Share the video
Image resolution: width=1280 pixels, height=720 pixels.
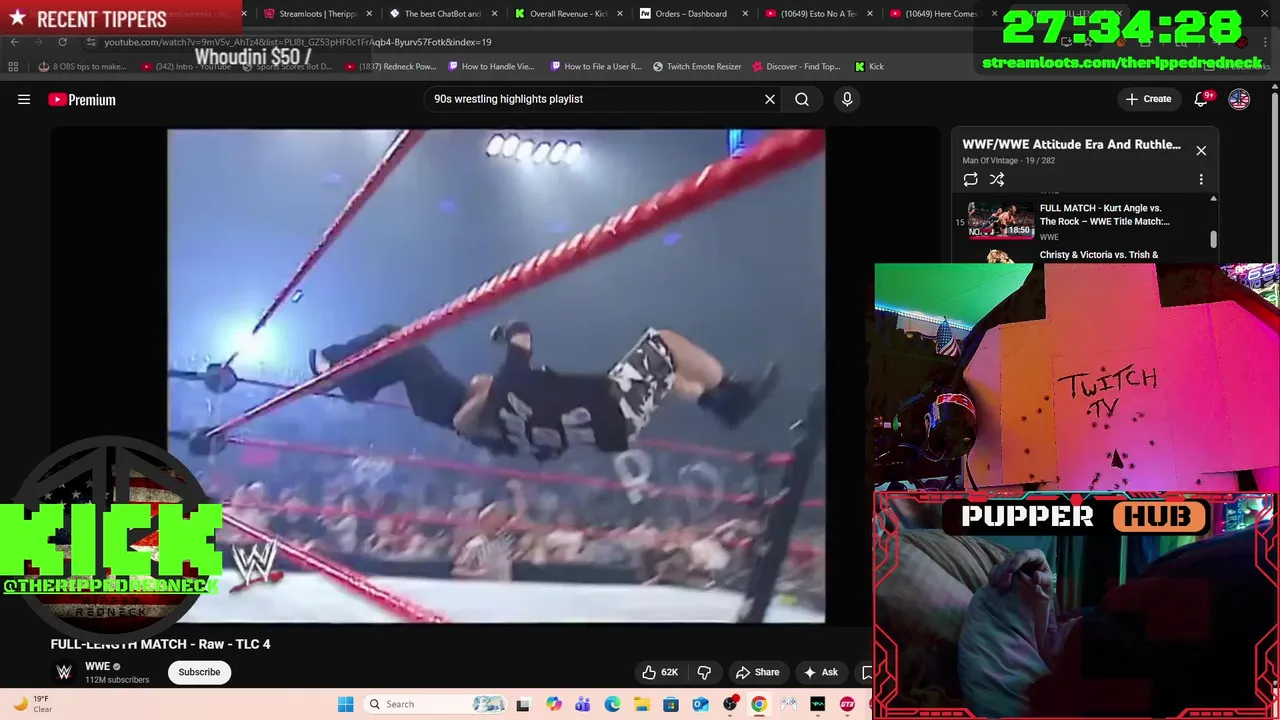(757, 672)
